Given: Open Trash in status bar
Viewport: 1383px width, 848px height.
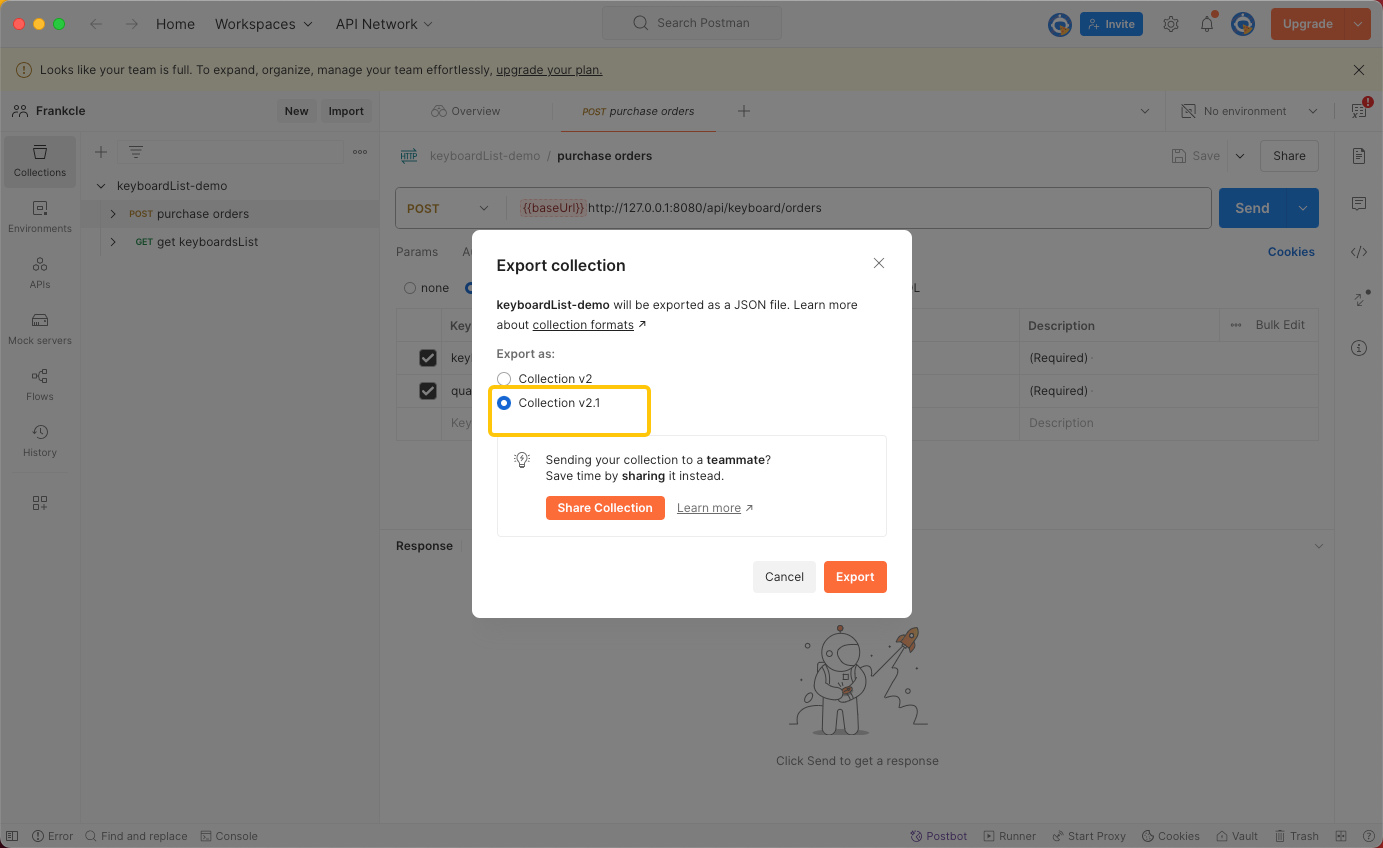Looking at the screenshot, I should coord(1296,836).
